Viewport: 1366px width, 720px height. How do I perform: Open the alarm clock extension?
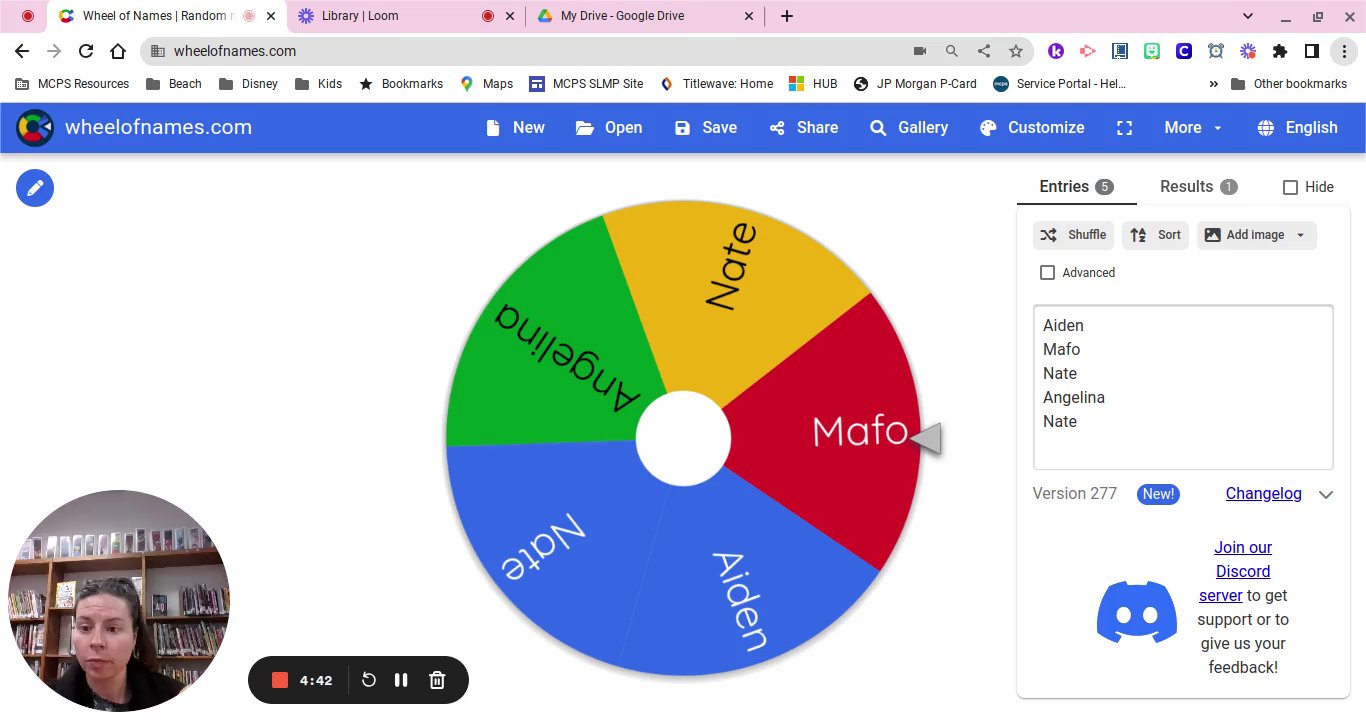(1216, 51)
